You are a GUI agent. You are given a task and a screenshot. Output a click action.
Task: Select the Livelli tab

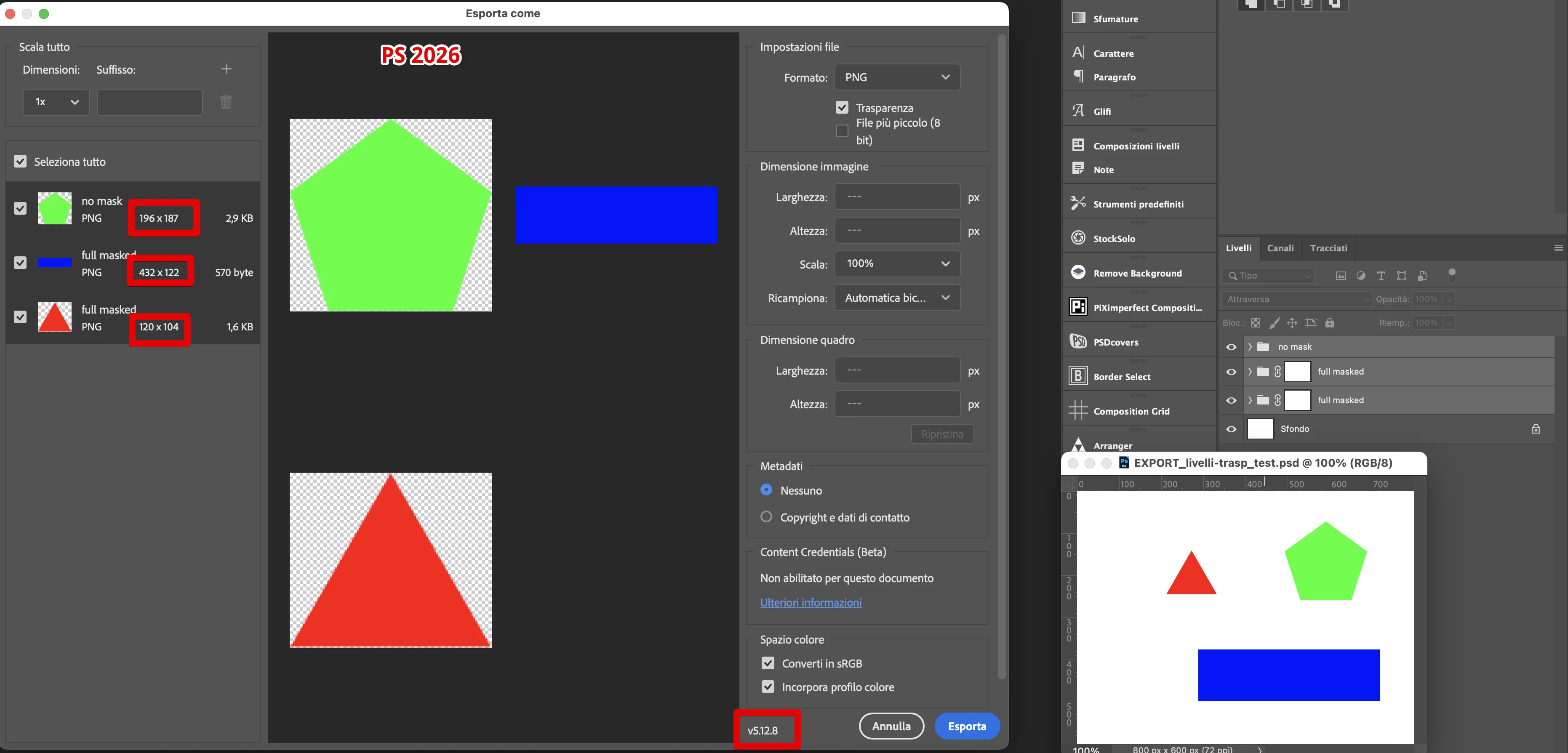tap(1238, 248)
